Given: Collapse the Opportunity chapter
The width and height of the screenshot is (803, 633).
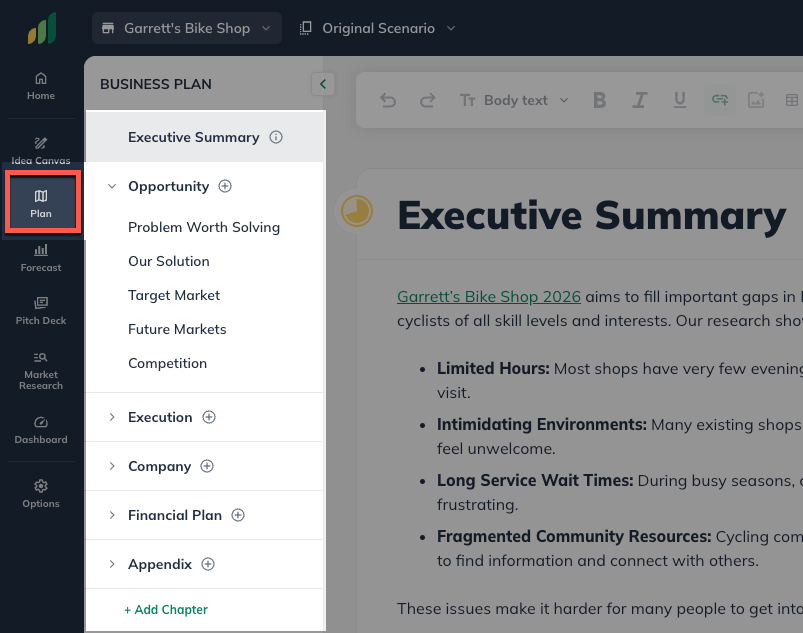Looking at the screenshot, I should coord(112,186).
